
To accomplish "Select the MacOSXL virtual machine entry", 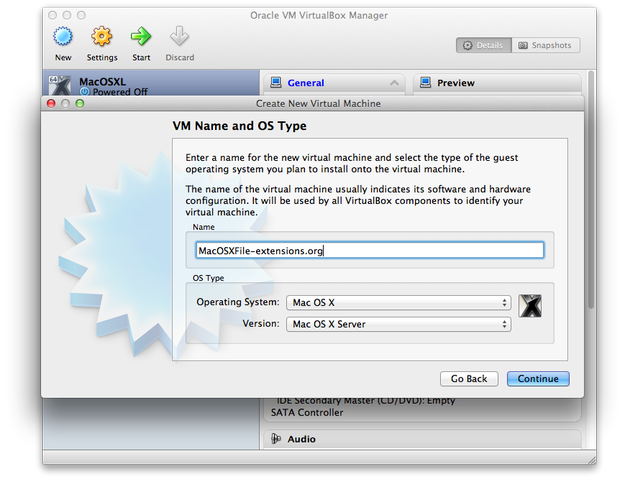I will (151, 83).
